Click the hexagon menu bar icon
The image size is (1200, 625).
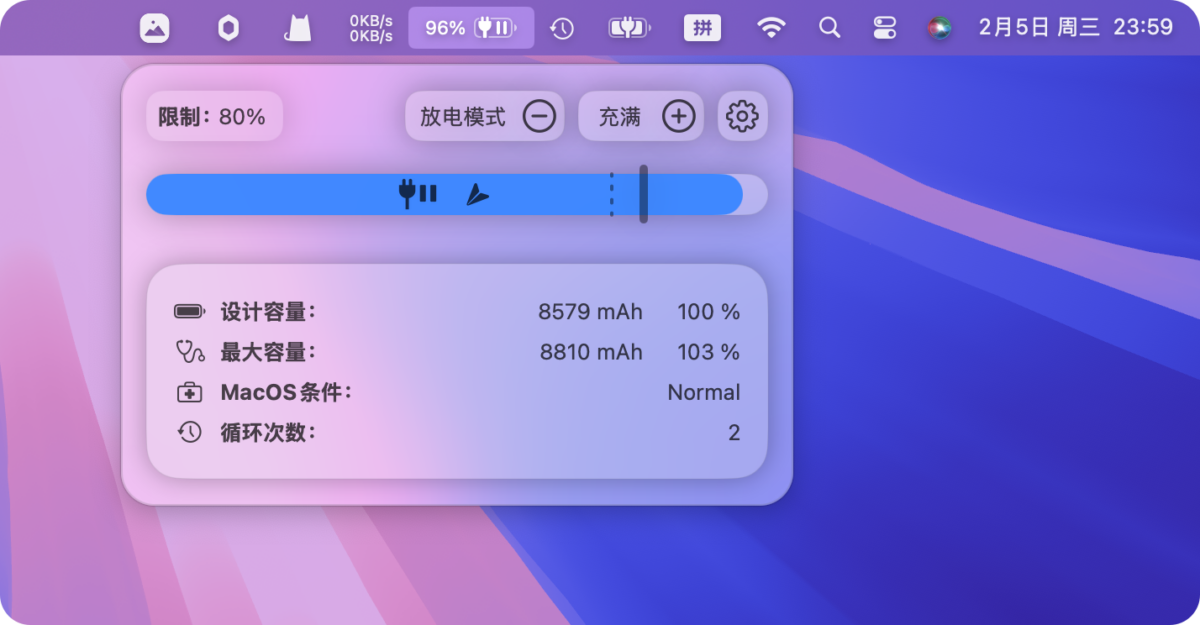(x=228, y=28)
